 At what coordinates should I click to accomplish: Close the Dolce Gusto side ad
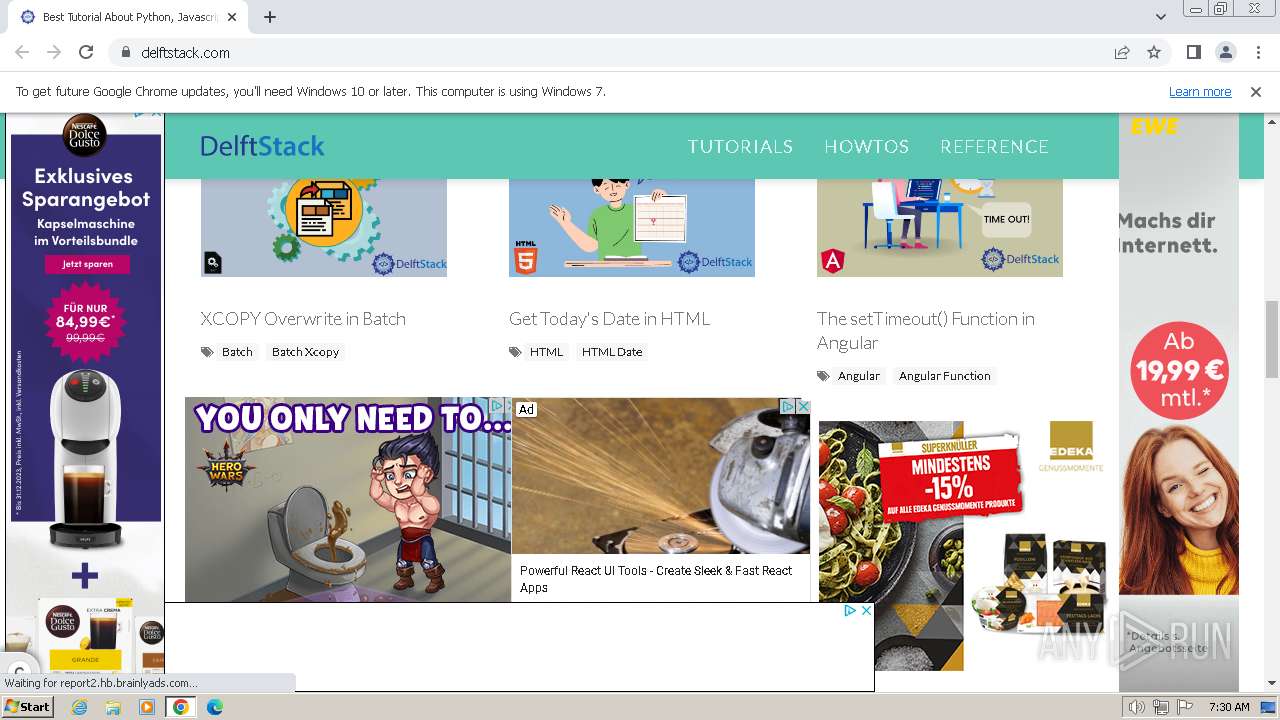click(155, 113)
